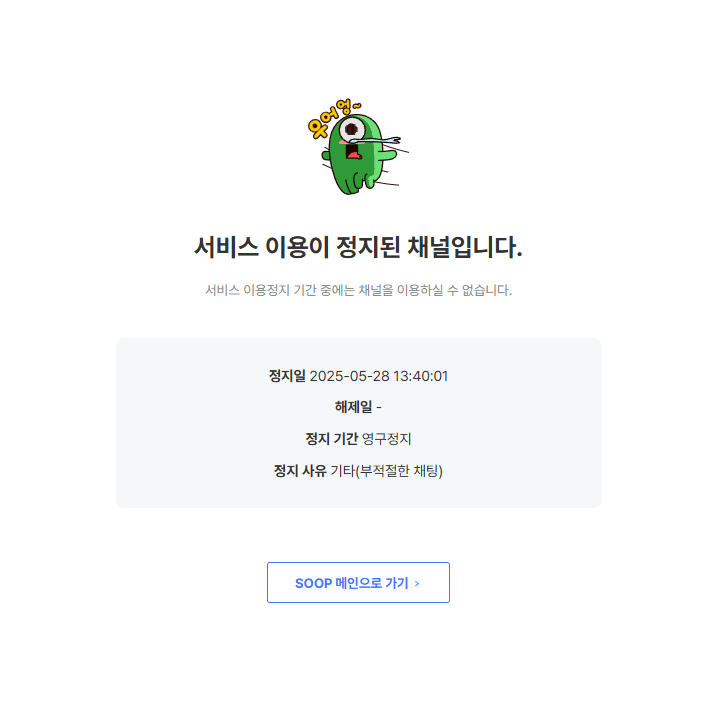Click the right arrow chevron in the SOOP button

click(417, 584)
